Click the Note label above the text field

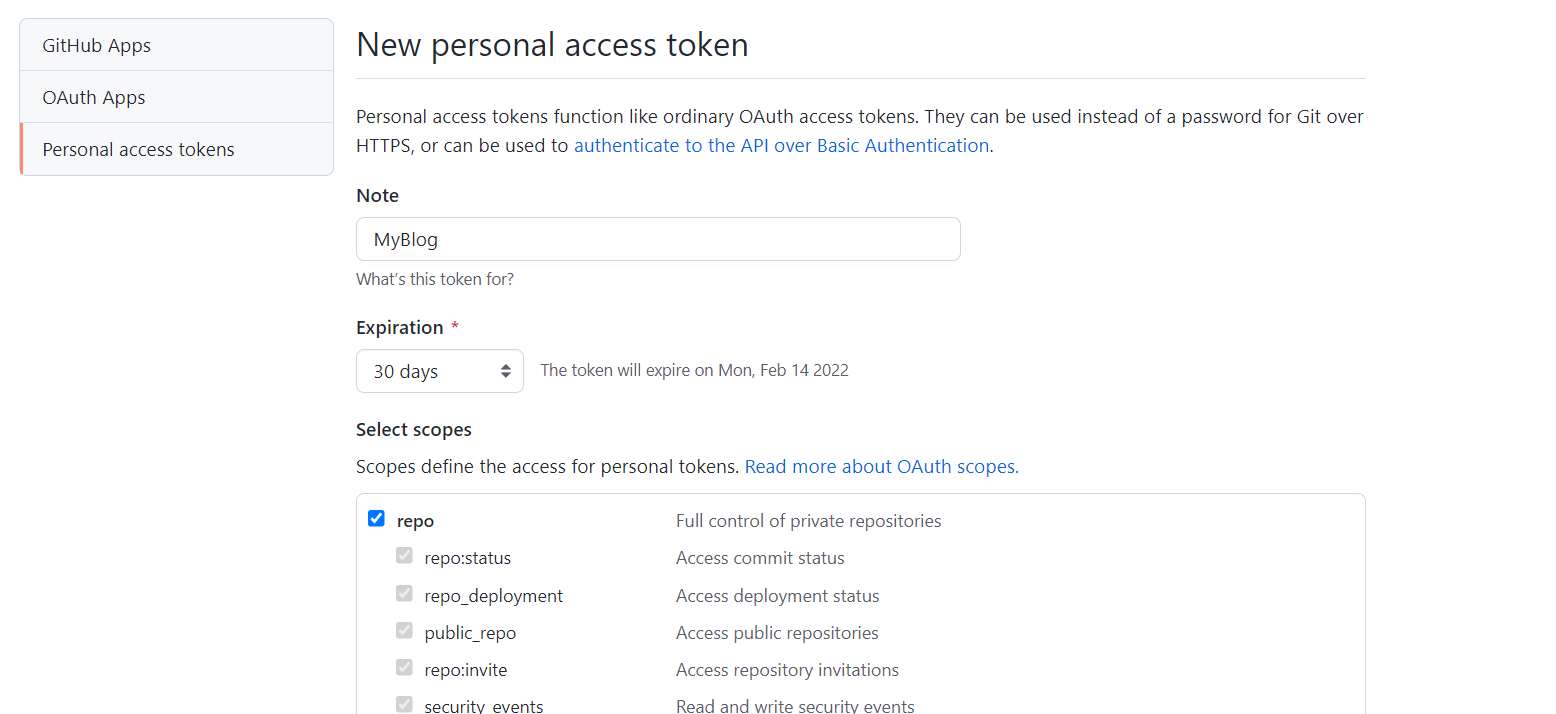coord(377,196)
